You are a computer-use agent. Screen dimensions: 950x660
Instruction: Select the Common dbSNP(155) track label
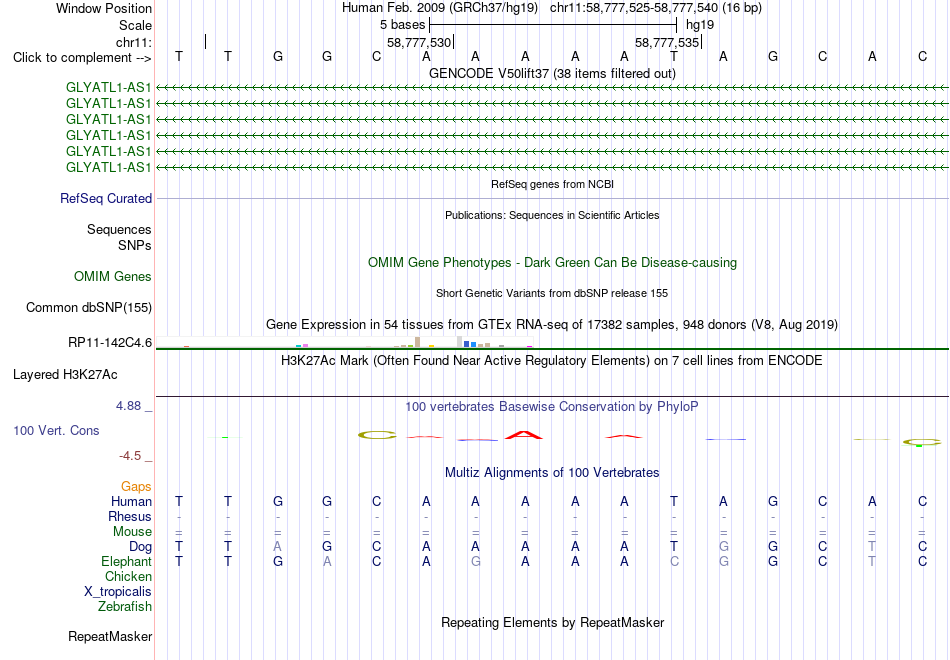point(89,307)
